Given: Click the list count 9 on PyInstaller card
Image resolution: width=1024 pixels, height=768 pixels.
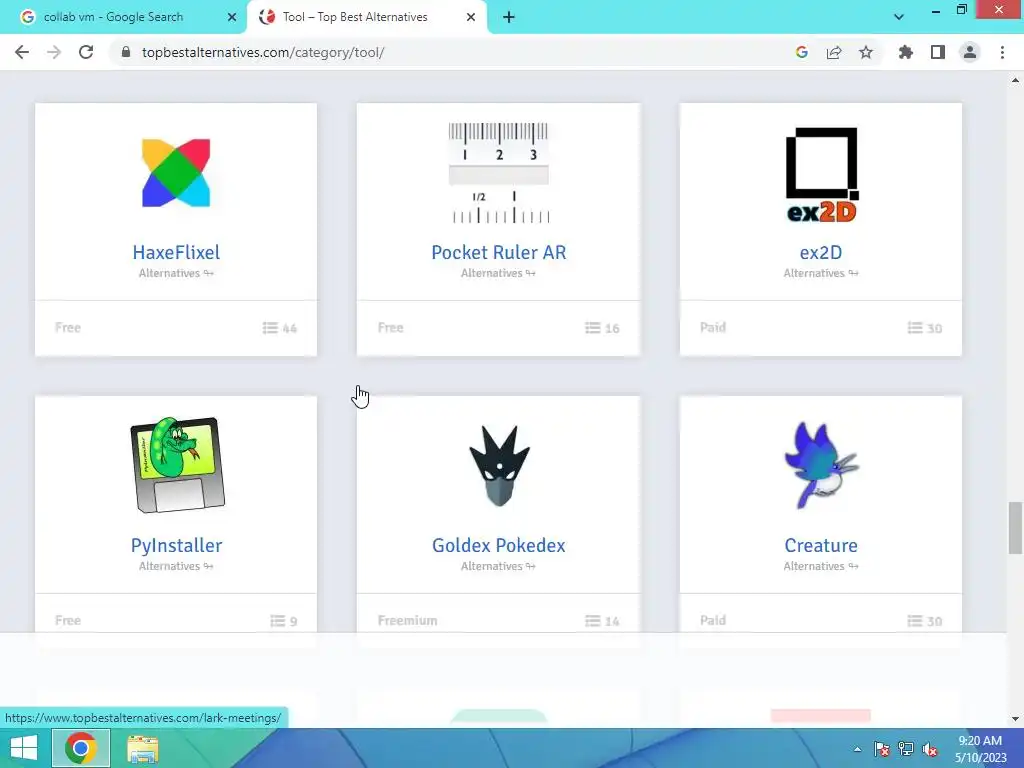Looking at the screenshot, I should [283, 621].
